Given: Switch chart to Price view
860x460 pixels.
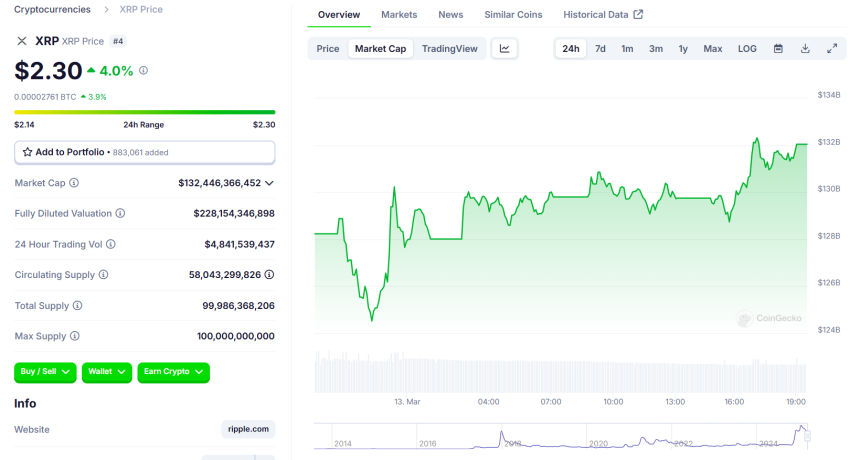Looking at the screenshot, I should coord(328,48).
